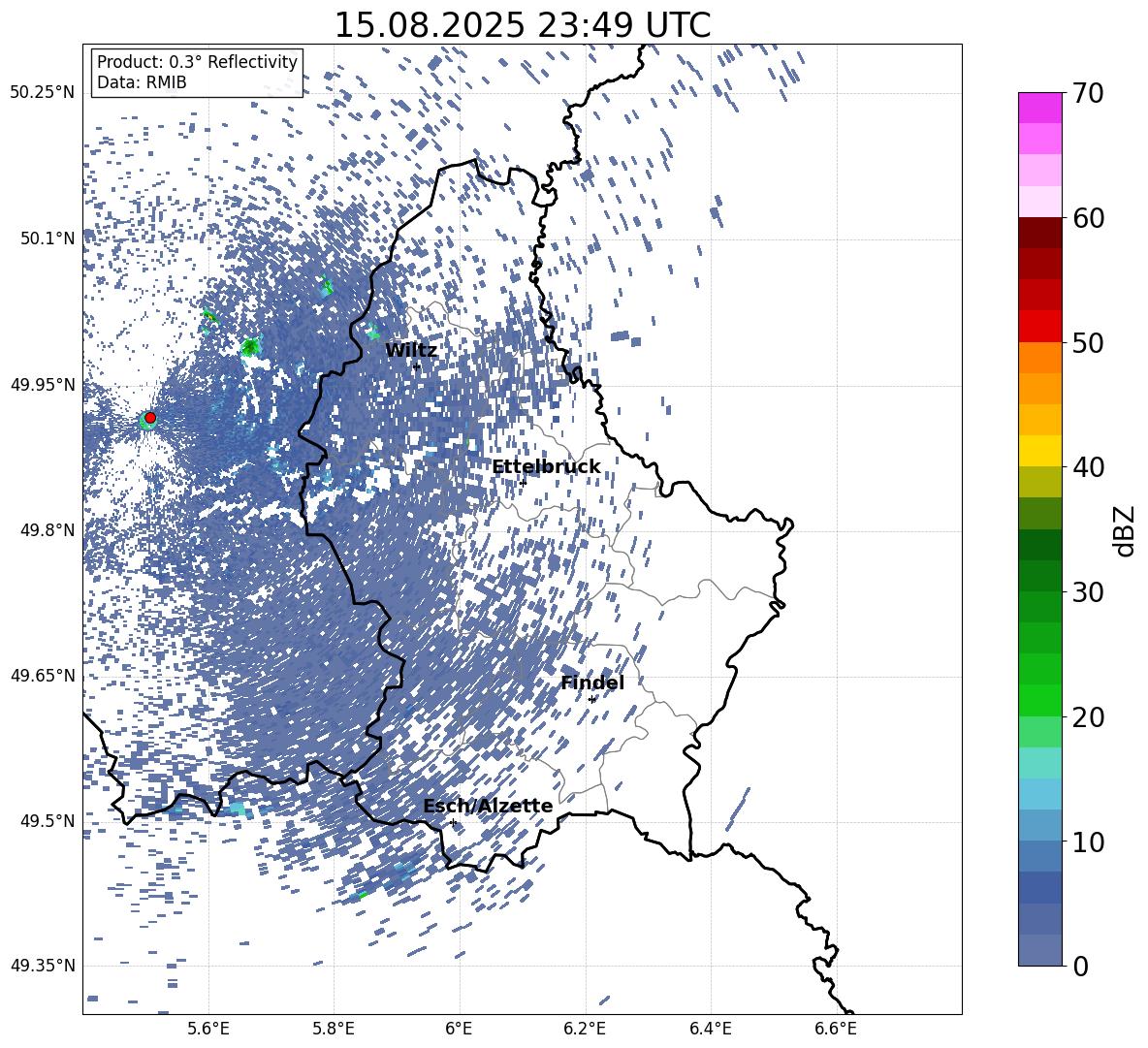The image size is (1148, 1048).
Task: Pick the light blue swatch just above 10
Action: [1039, 825]
